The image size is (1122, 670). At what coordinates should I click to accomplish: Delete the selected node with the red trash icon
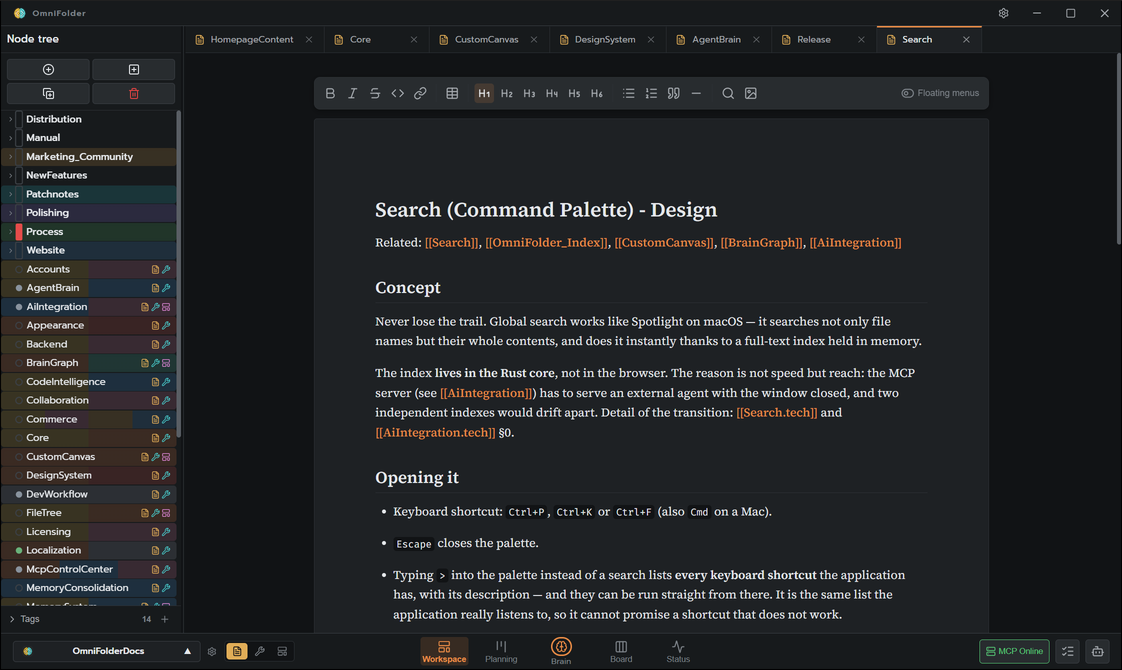pos(134,94)
